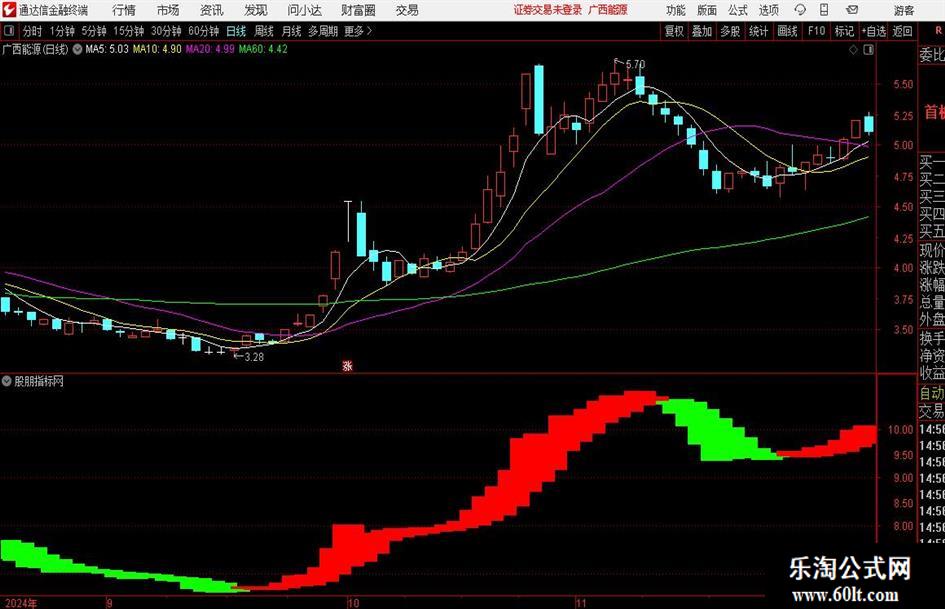Open the mobile phone icon in title bar
Image resolution: width=945 pixels, height=609 pixels.
tap(824, 10)
